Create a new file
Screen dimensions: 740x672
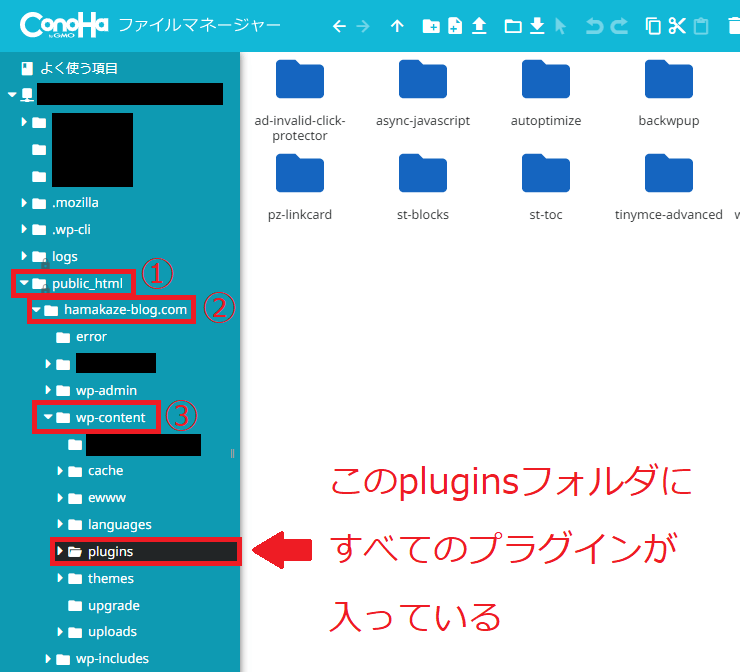(455, 26)
